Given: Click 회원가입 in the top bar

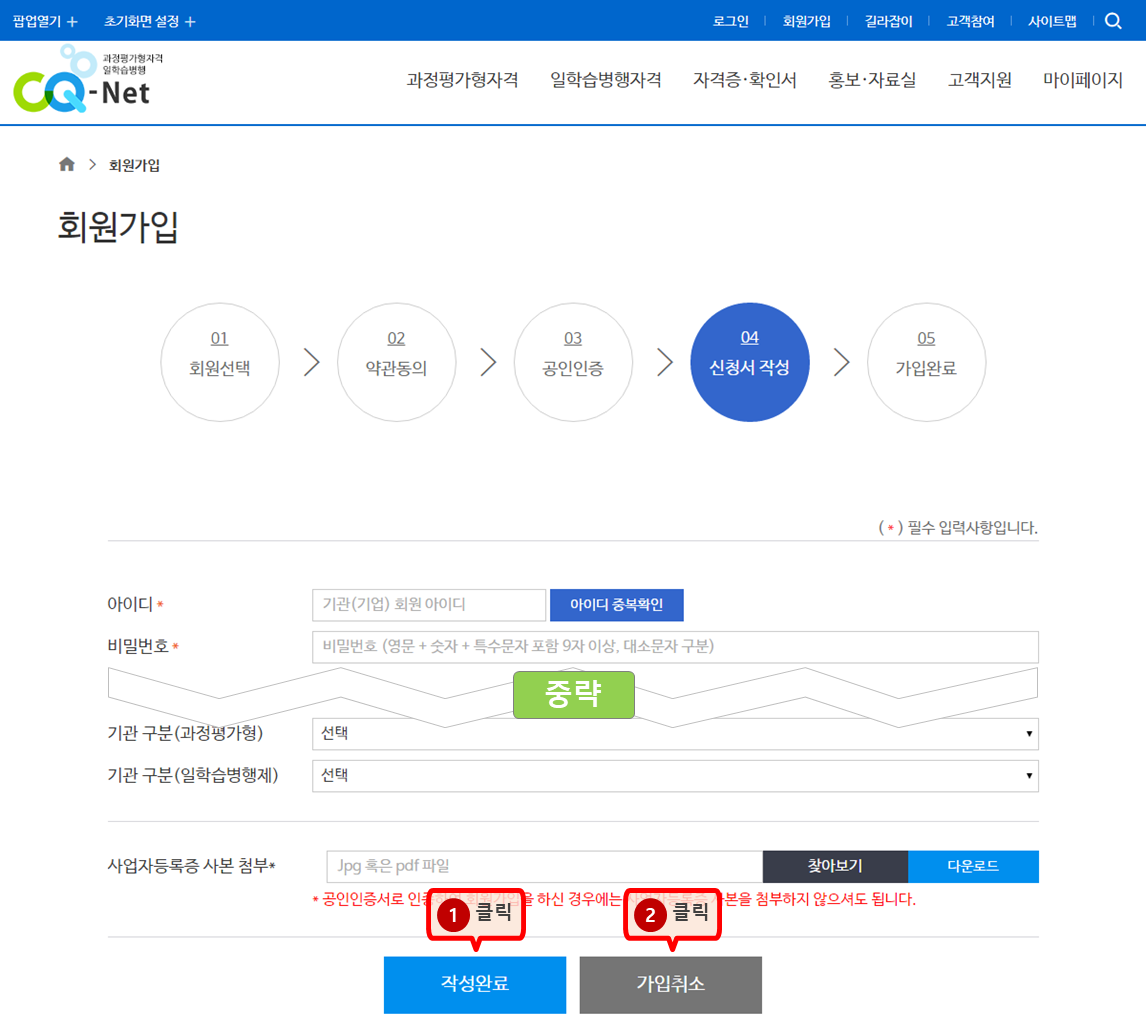Looking at the screenshot, I should click(x=806, y=21).
